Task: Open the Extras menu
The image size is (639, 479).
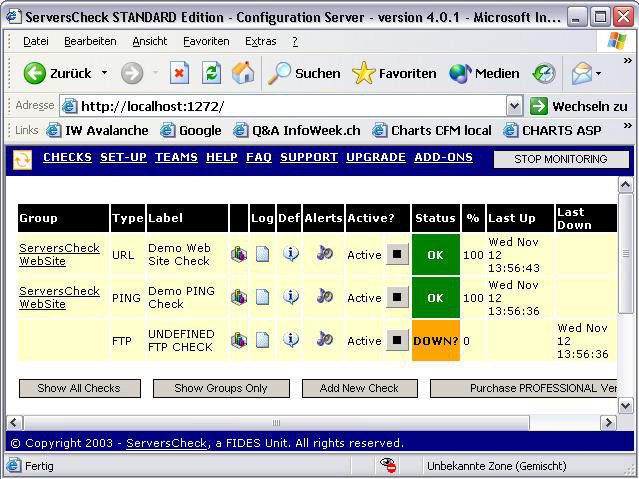Action: [x=260, y=41]
